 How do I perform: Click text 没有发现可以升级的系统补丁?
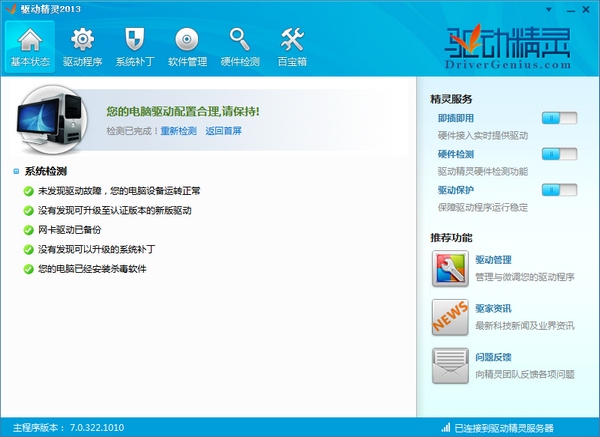point(96,249)
